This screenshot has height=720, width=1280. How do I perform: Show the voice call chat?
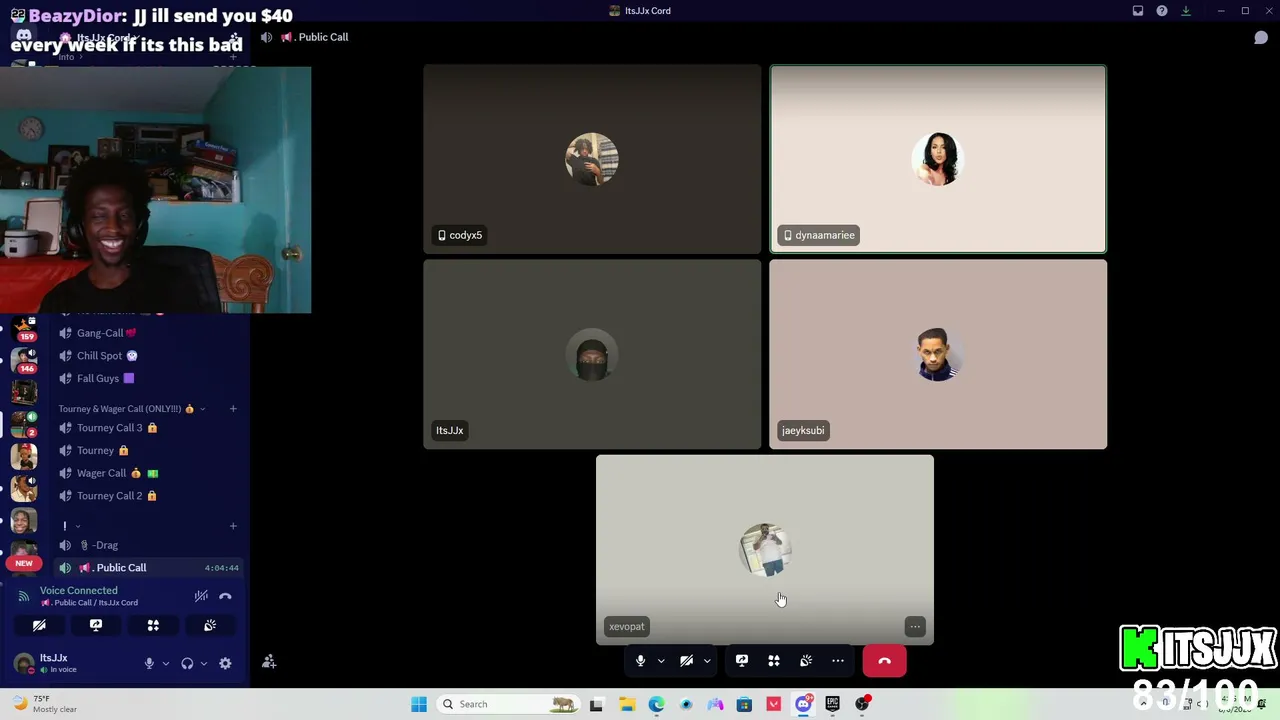click(1261, 38)
